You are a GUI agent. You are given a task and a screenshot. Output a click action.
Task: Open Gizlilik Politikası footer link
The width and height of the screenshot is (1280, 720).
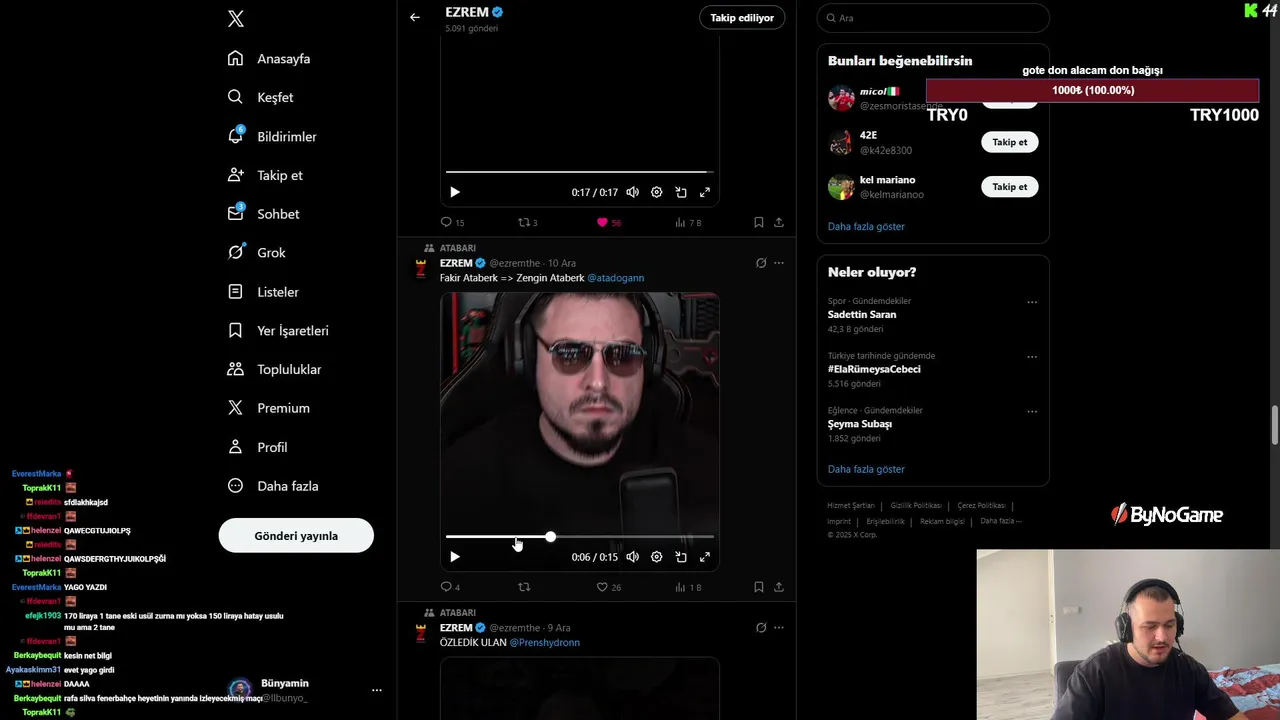[915, 506]
